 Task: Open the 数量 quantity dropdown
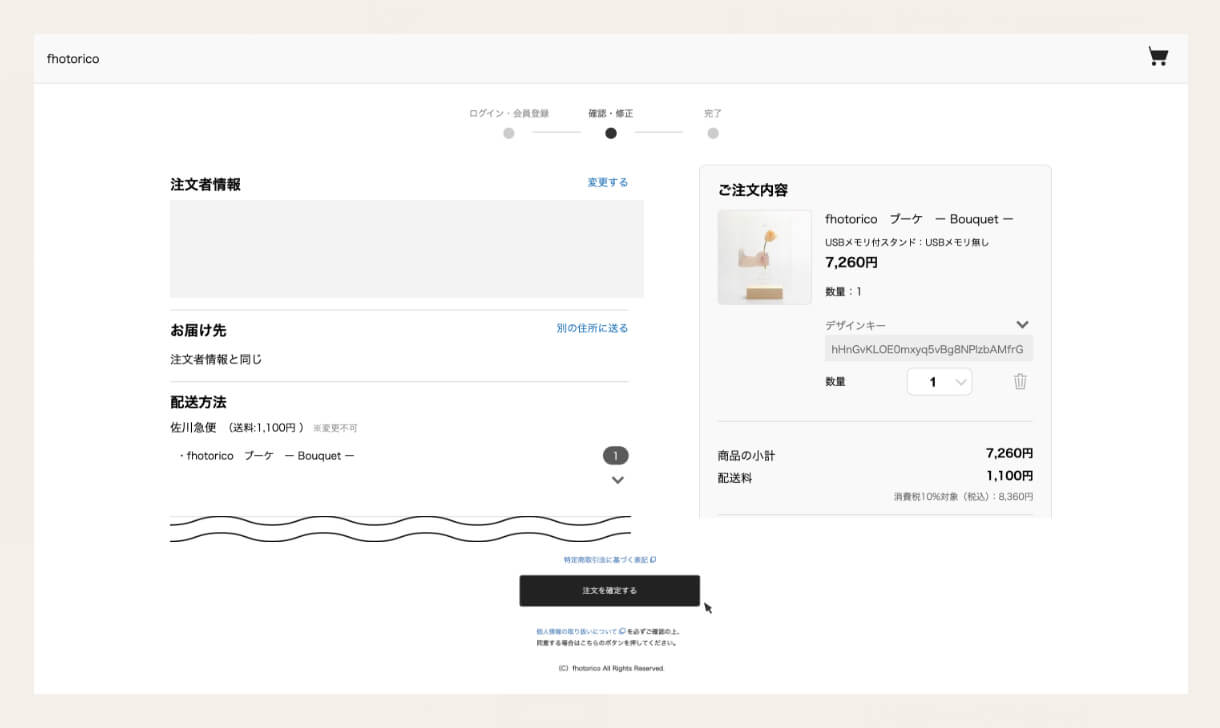tap(939, 382)
